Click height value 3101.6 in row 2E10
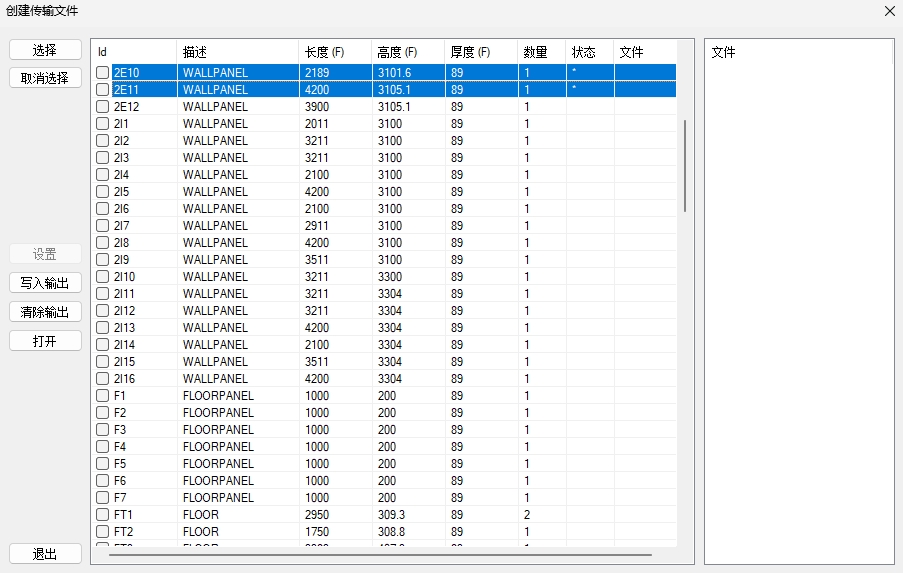Screen dimensions: 903x573 pos(394,73)
